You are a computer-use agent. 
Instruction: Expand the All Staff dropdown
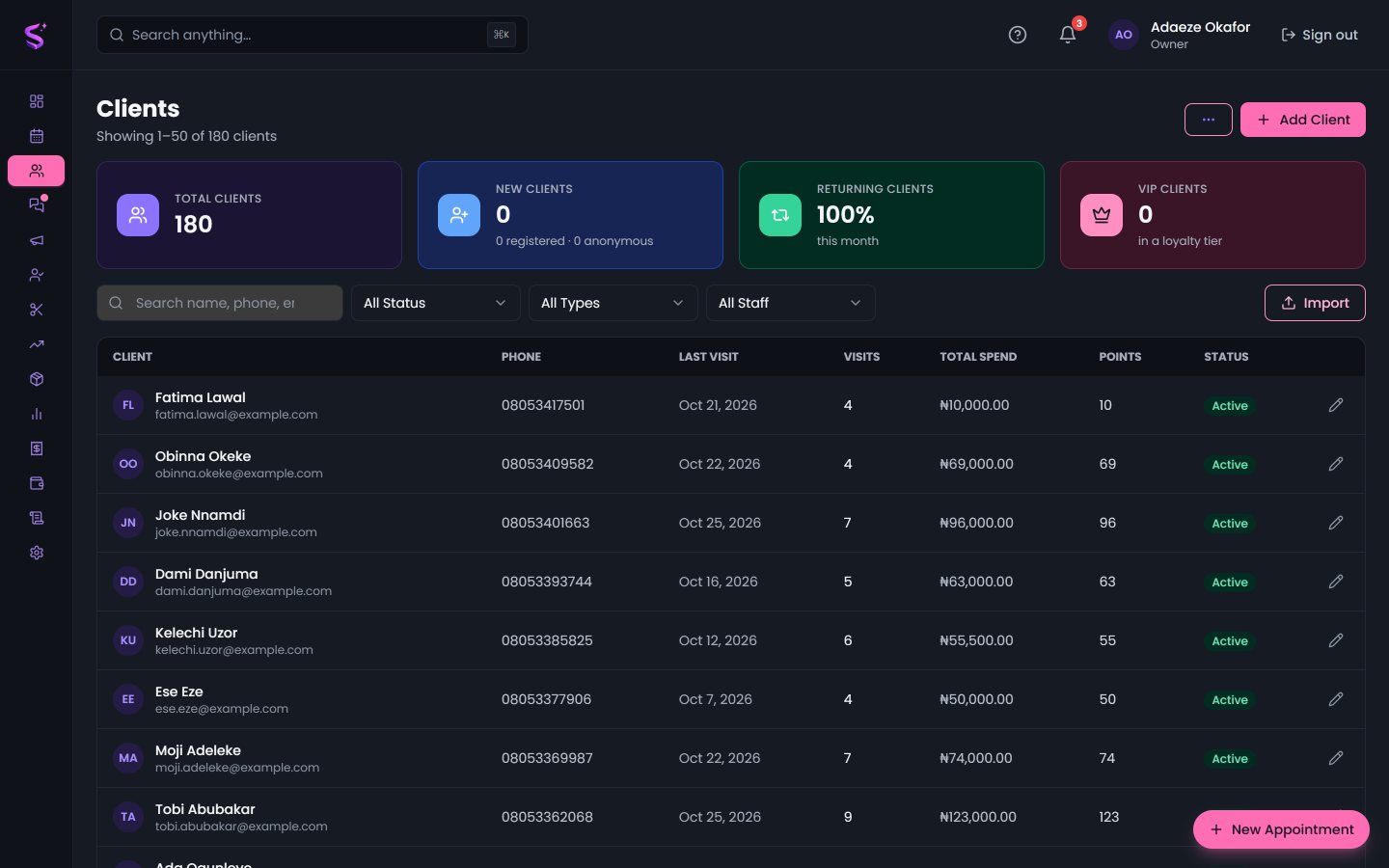(791, 303)
